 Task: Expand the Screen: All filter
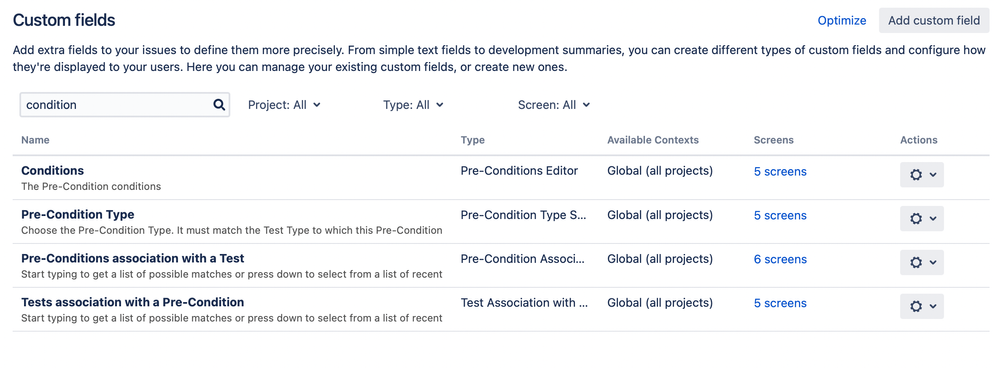[554, 105]
